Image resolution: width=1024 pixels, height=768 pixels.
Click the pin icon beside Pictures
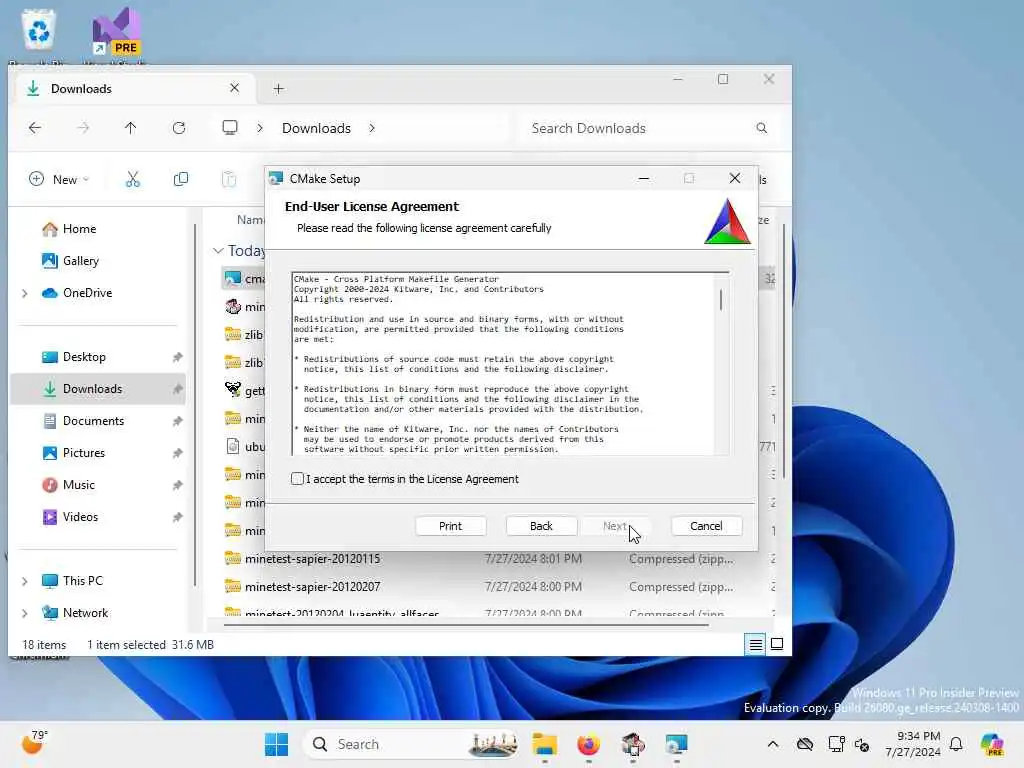(x=178, y=453)
